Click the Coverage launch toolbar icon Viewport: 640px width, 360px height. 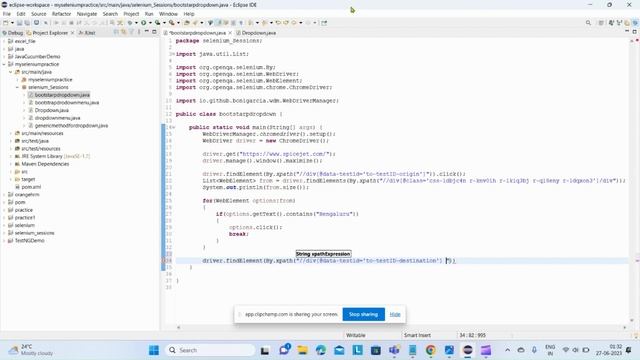(157, 23)
